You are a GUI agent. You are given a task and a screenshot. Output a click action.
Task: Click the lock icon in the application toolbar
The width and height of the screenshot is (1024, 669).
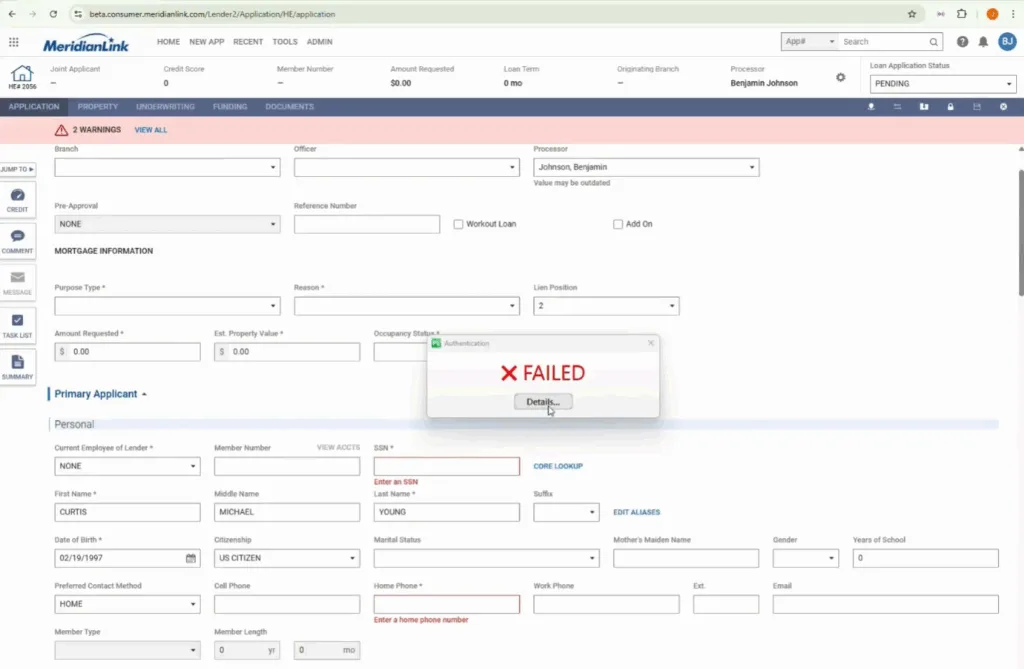click(950, 107)
